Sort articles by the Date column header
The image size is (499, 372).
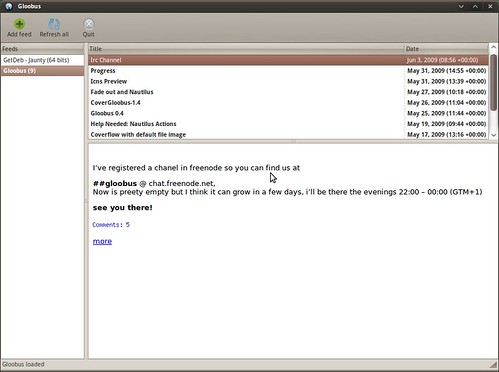tap(446, 49)
